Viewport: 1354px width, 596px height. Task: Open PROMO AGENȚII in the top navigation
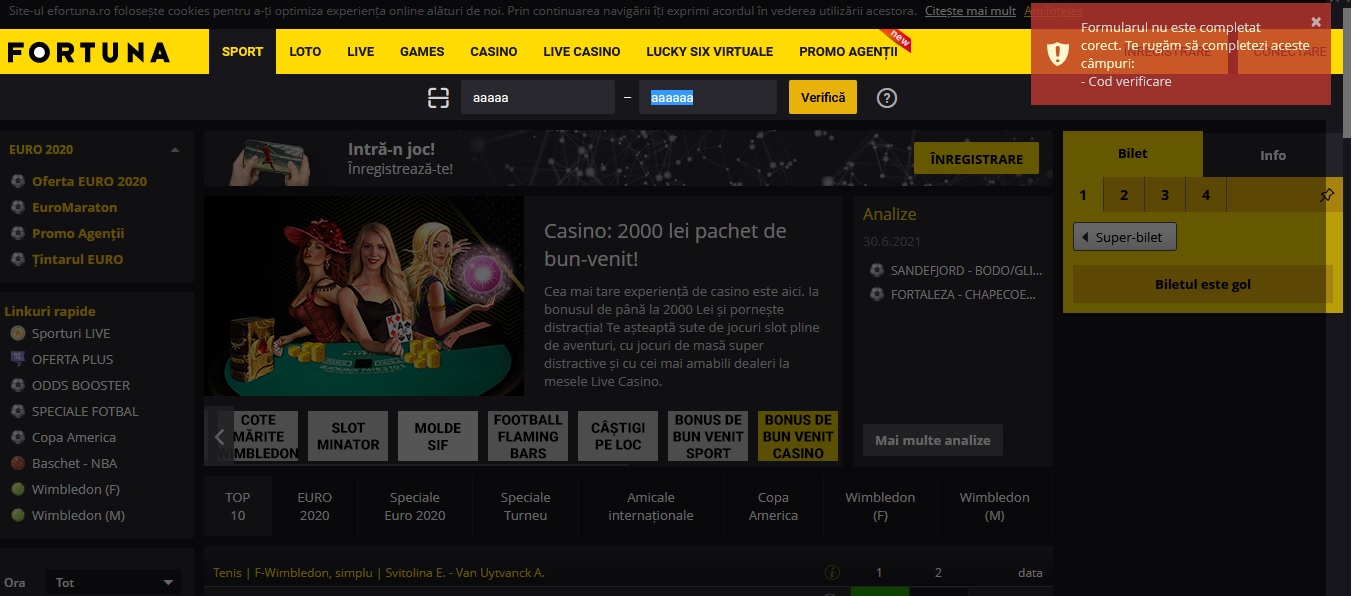[x=848, y=52]
